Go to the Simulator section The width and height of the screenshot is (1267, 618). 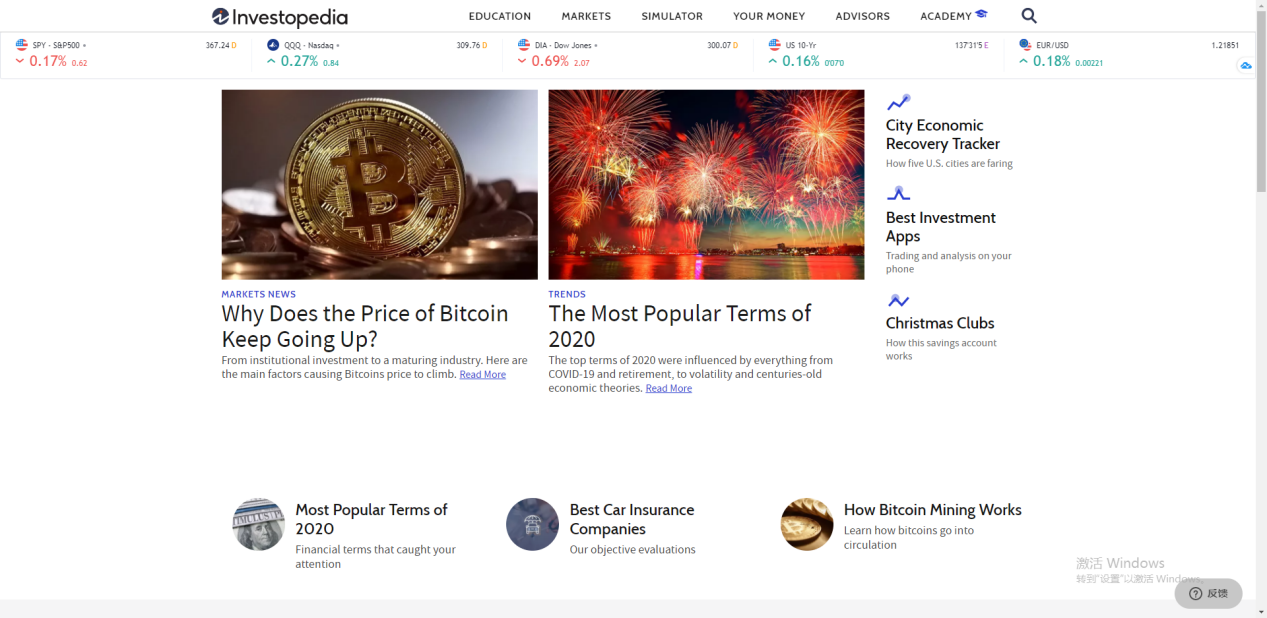[x=672, y=16]
